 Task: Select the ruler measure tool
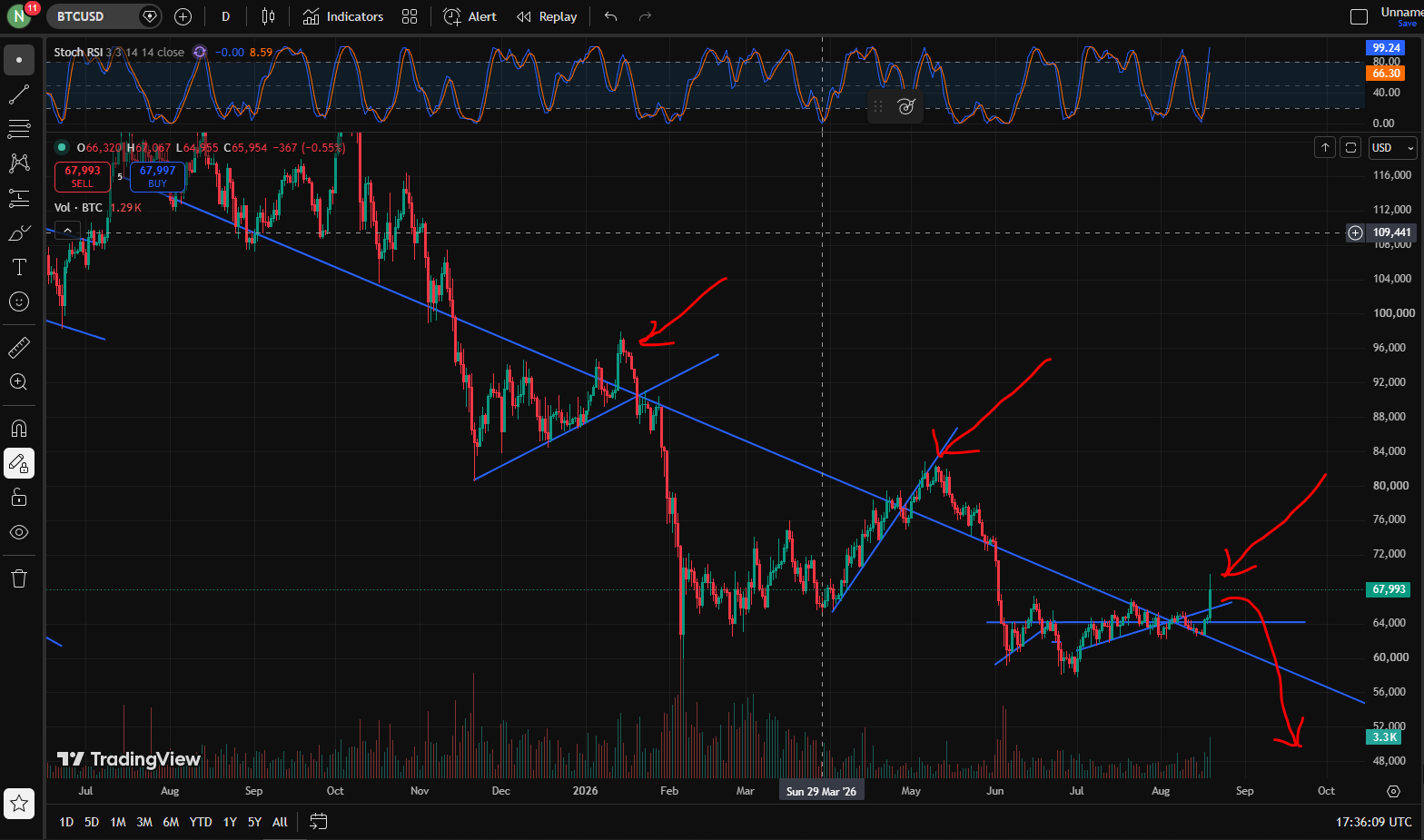point(19,347)
